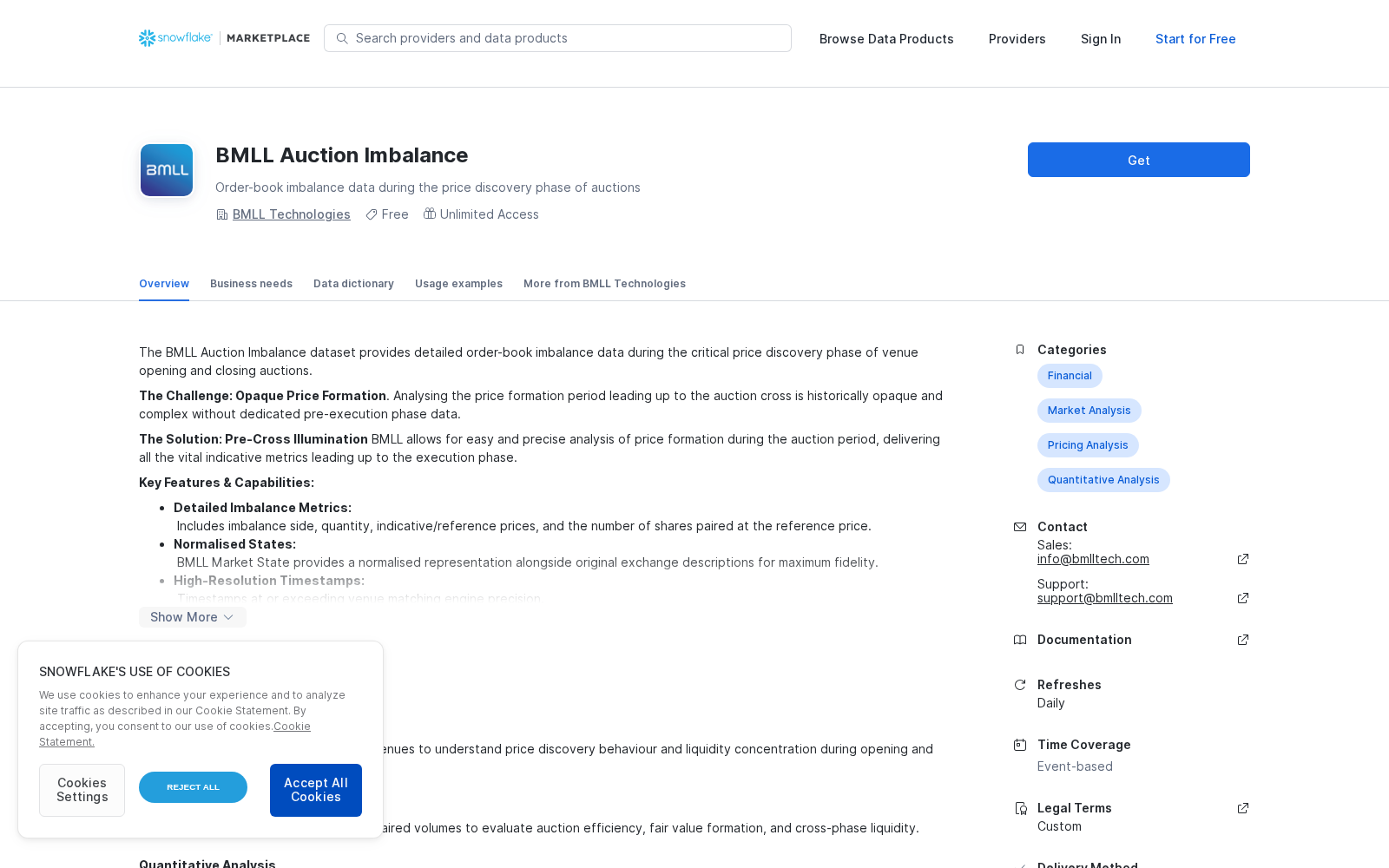Screen dimensions: 1389x868
Task: Accept All Cookies in the banner
Action: (x=316, y=790)
